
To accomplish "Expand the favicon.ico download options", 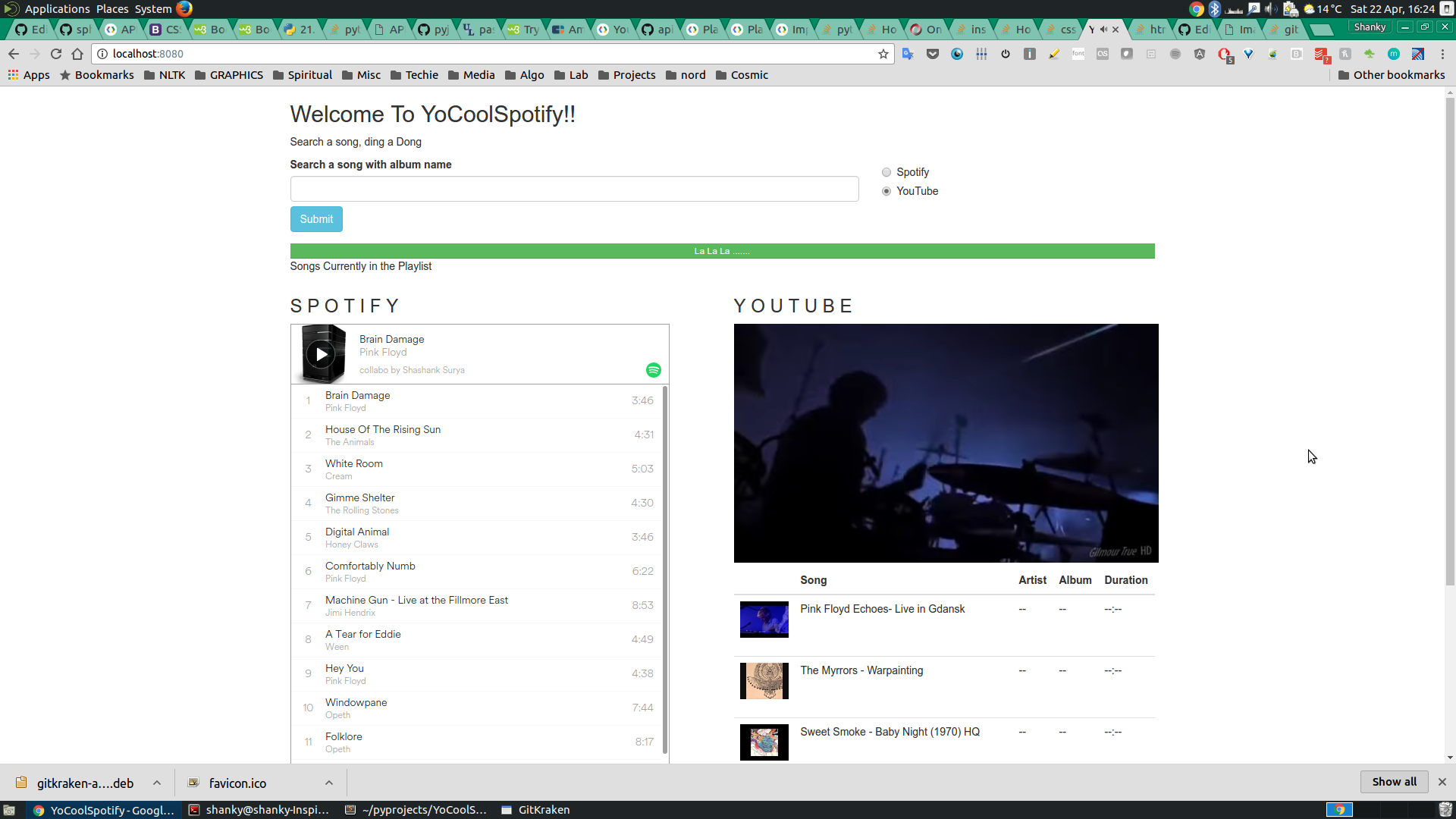I will [x=329, y=783].
